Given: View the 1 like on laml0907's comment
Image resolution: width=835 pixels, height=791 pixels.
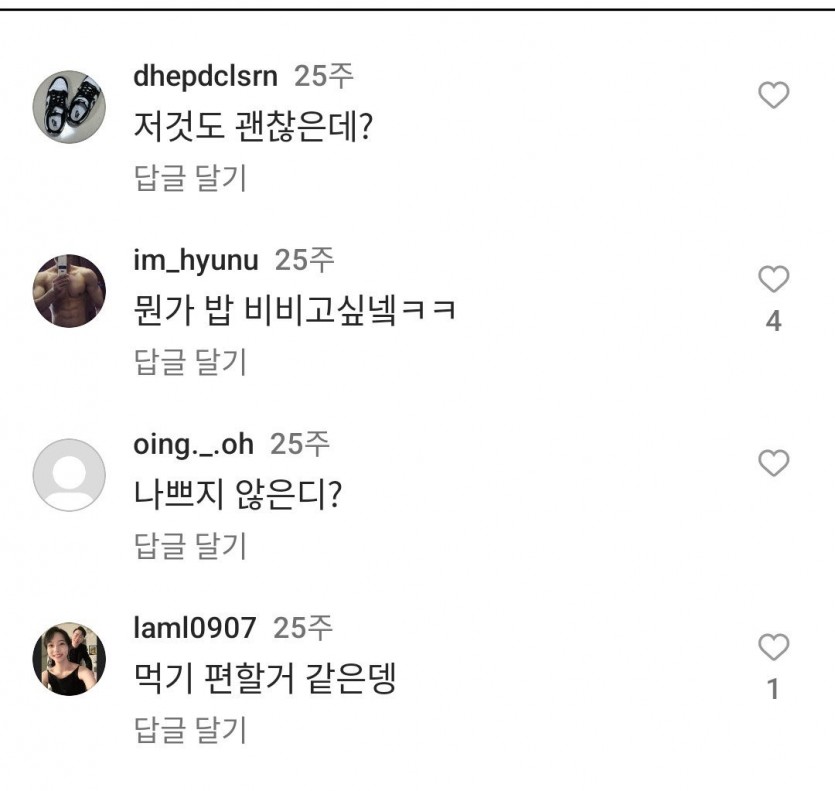Looking at the screenshot, I should pos(773,689).
